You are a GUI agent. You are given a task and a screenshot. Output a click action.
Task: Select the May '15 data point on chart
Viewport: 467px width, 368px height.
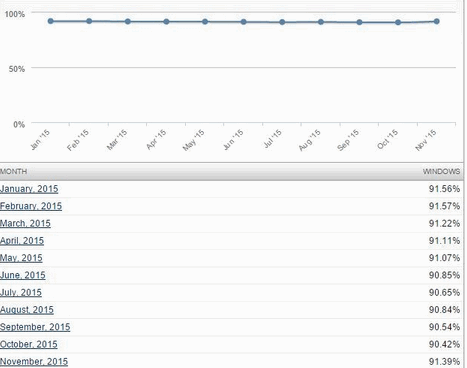click(x=205, y=22)
